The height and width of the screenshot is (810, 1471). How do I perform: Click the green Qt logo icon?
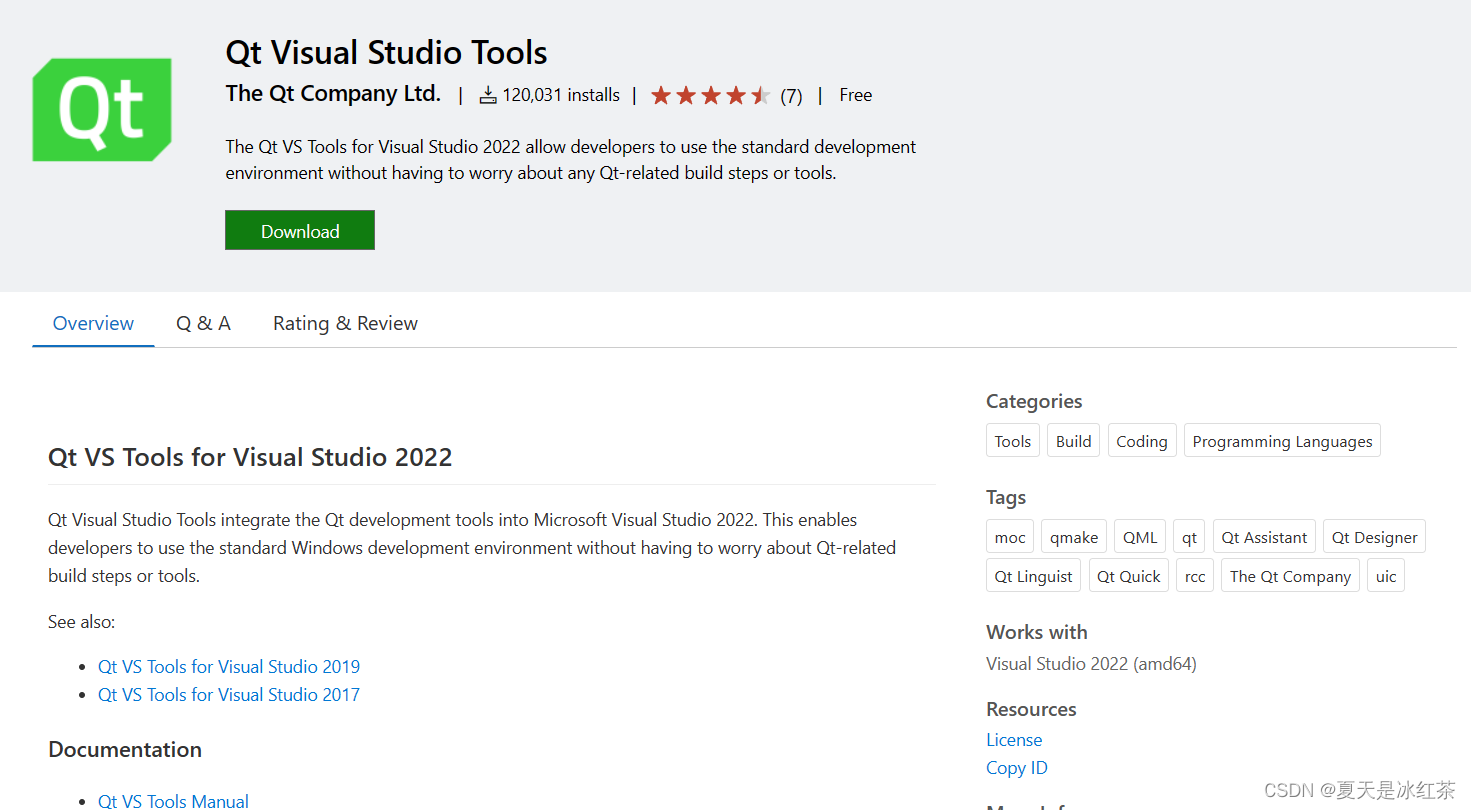[x=102, y=109]
